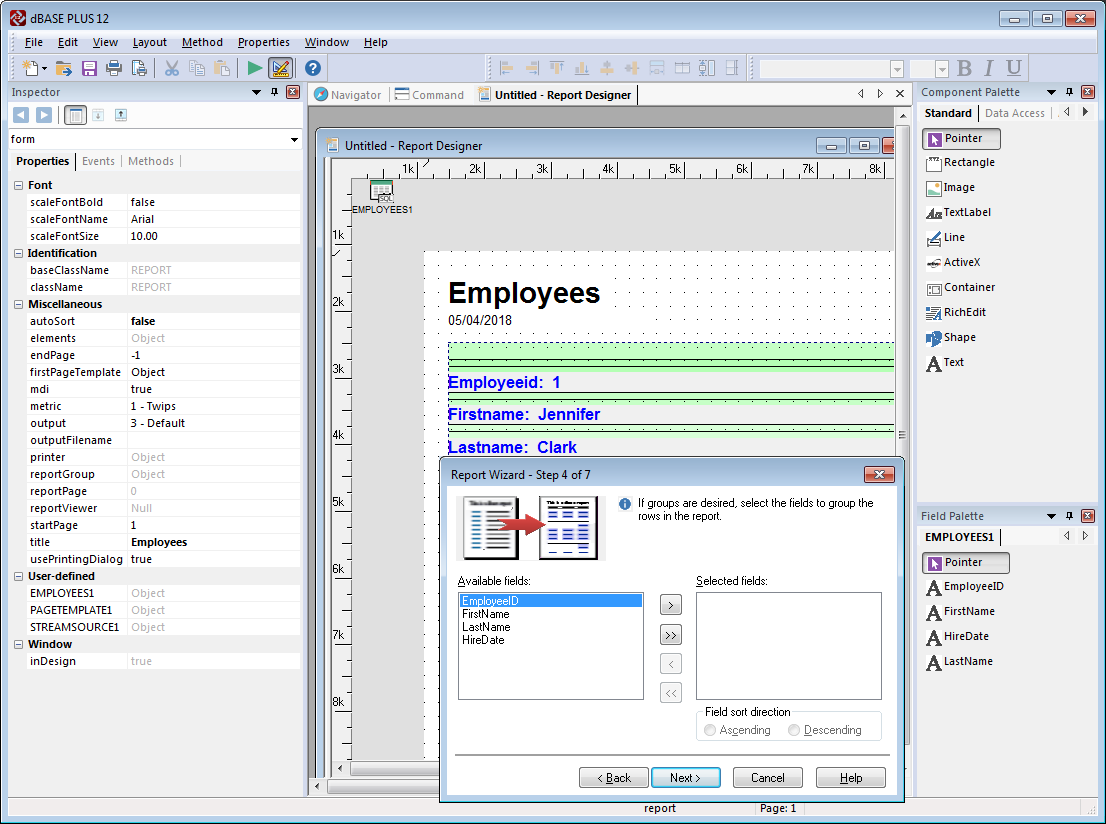Click the Open file folder icon
The height and width of the screenshot is (824, 1106).
pos(63,68)
